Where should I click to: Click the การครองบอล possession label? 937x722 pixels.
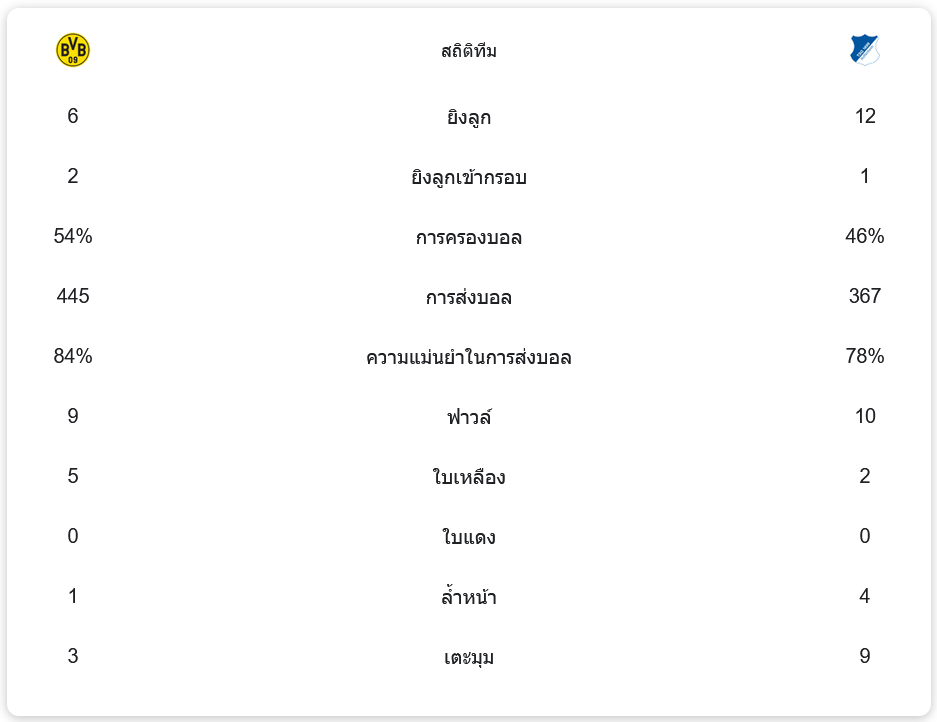click(x=468, y=237)
